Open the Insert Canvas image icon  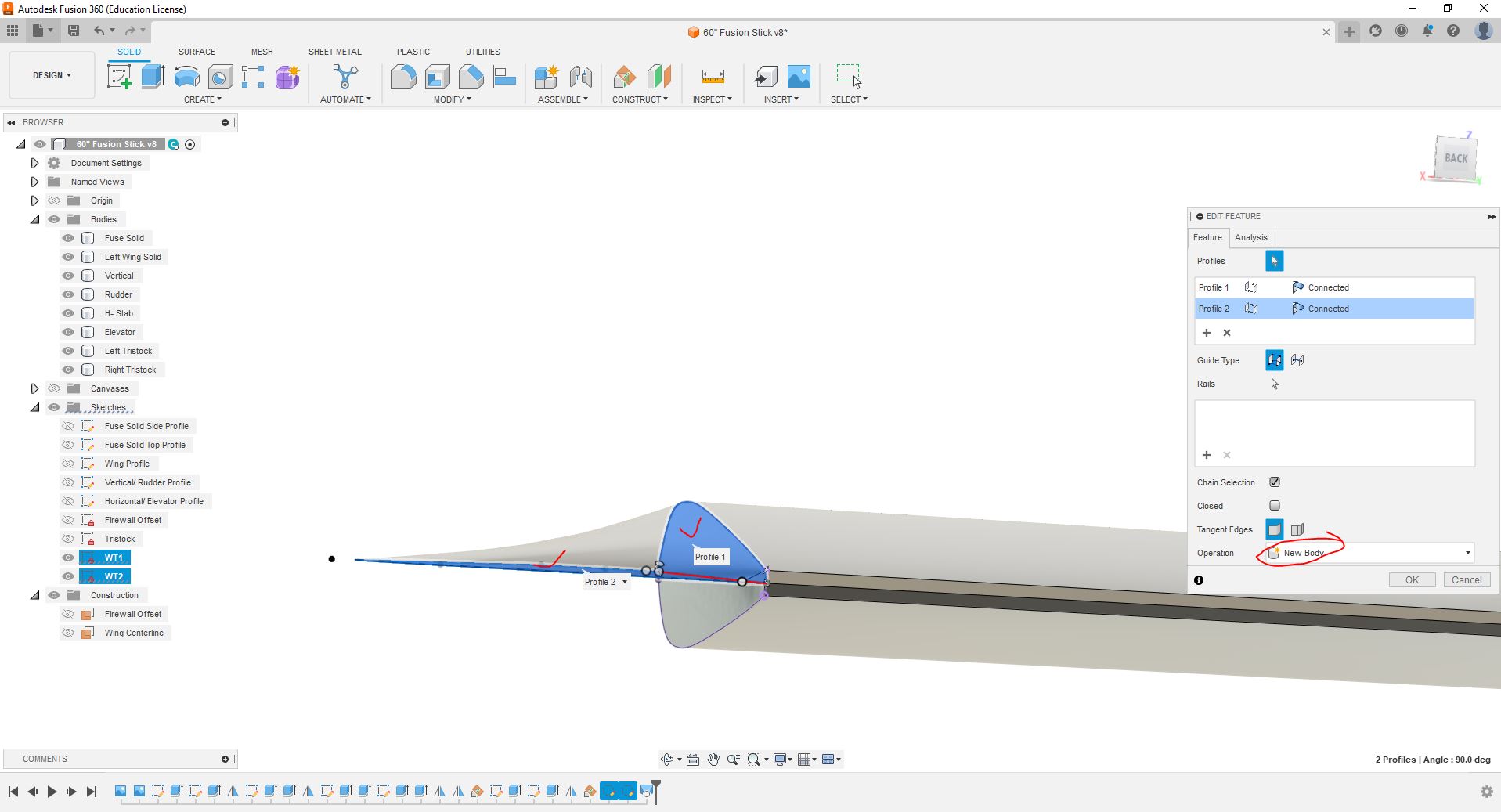(799, 77)
